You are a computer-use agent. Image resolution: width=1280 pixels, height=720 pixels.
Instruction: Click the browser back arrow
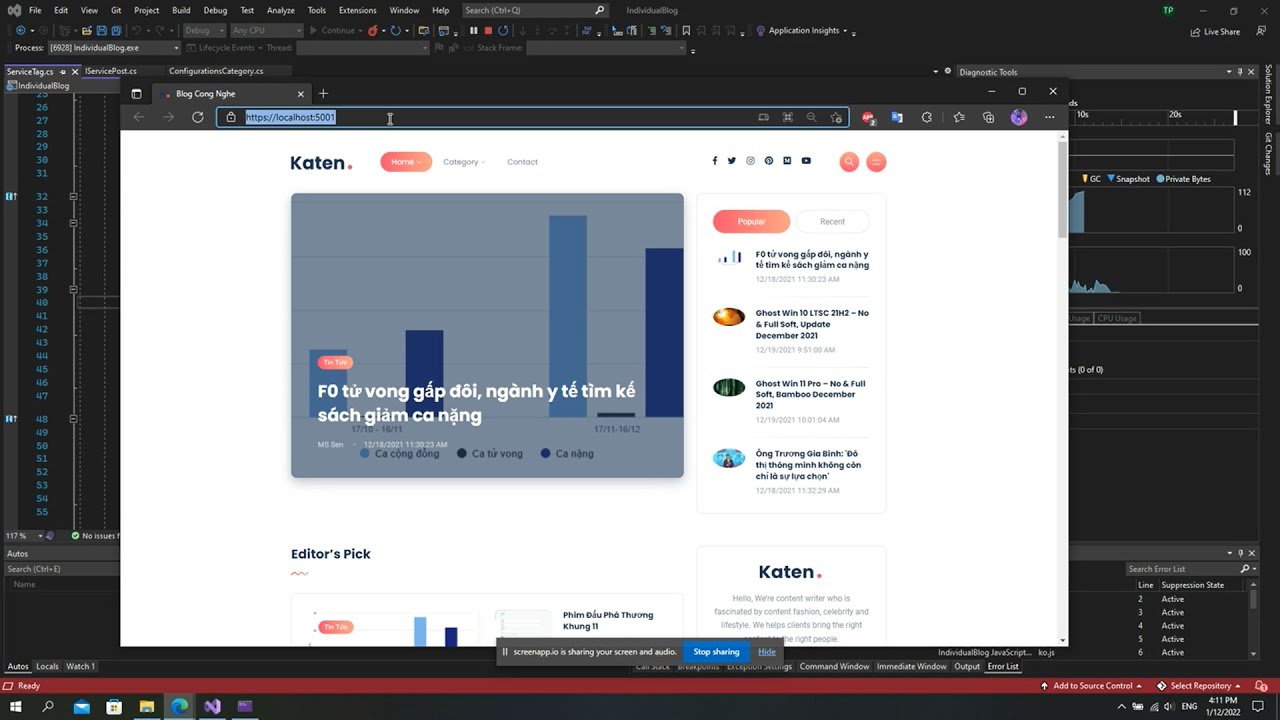139,117
